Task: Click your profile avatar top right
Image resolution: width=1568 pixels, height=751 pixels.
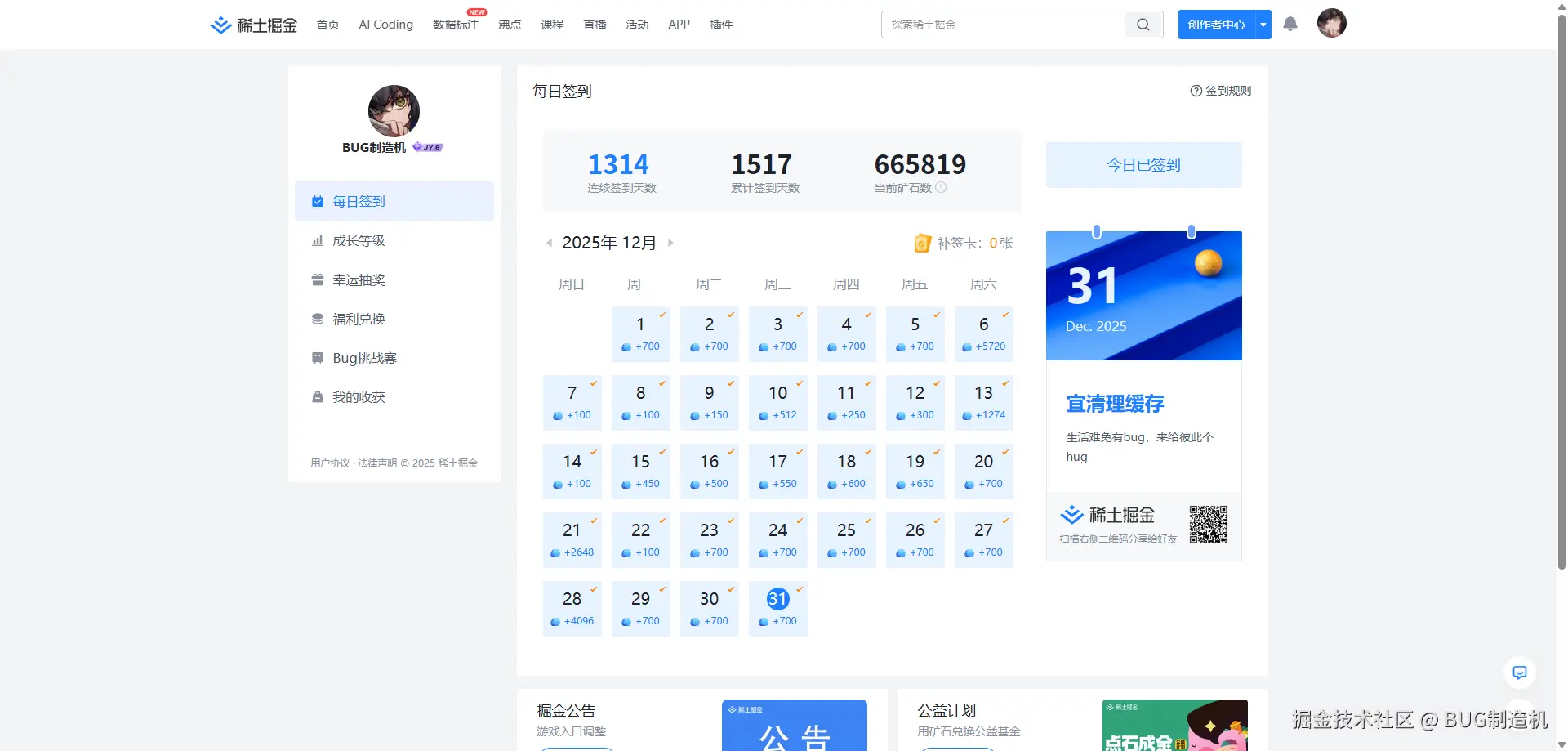Action: point(1332,23)
